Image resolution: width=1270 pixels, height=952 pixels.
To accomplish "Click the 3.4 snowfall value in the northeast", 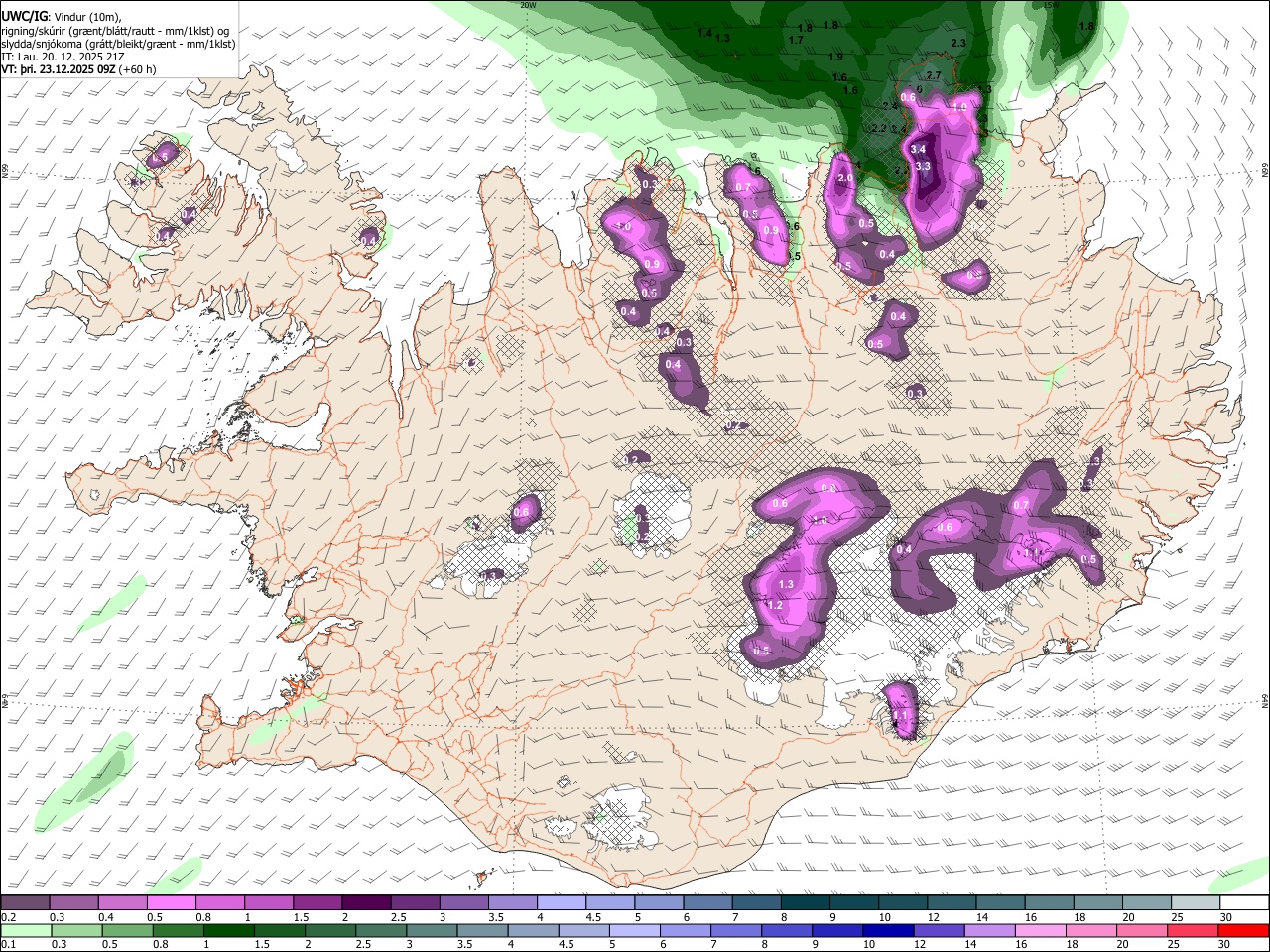I will (x=918, y=149).
